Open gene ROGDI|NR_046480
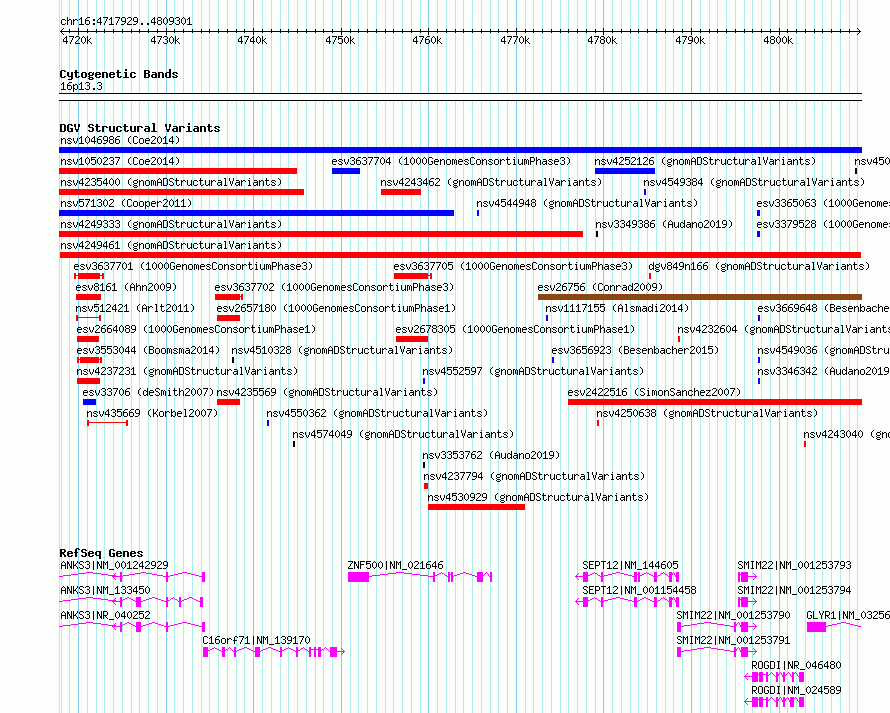Image resolution: width=890 pixels, height=713 pixels. pos(796,665)
